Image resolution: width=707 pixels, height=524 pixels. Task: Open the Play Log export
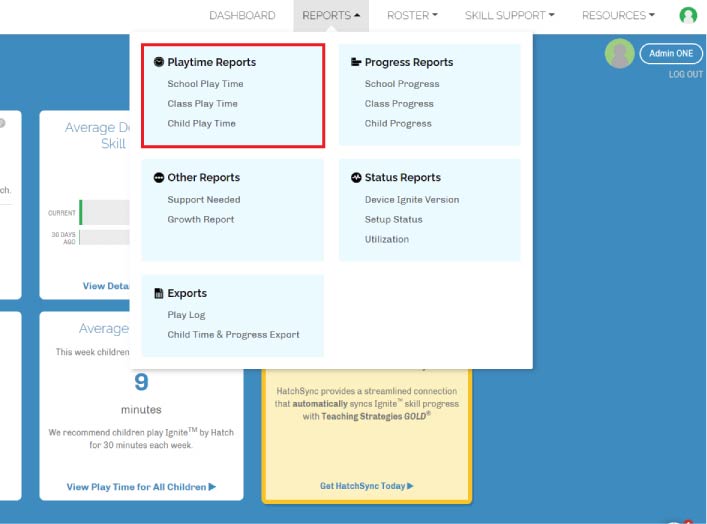[x=186, y=315]
